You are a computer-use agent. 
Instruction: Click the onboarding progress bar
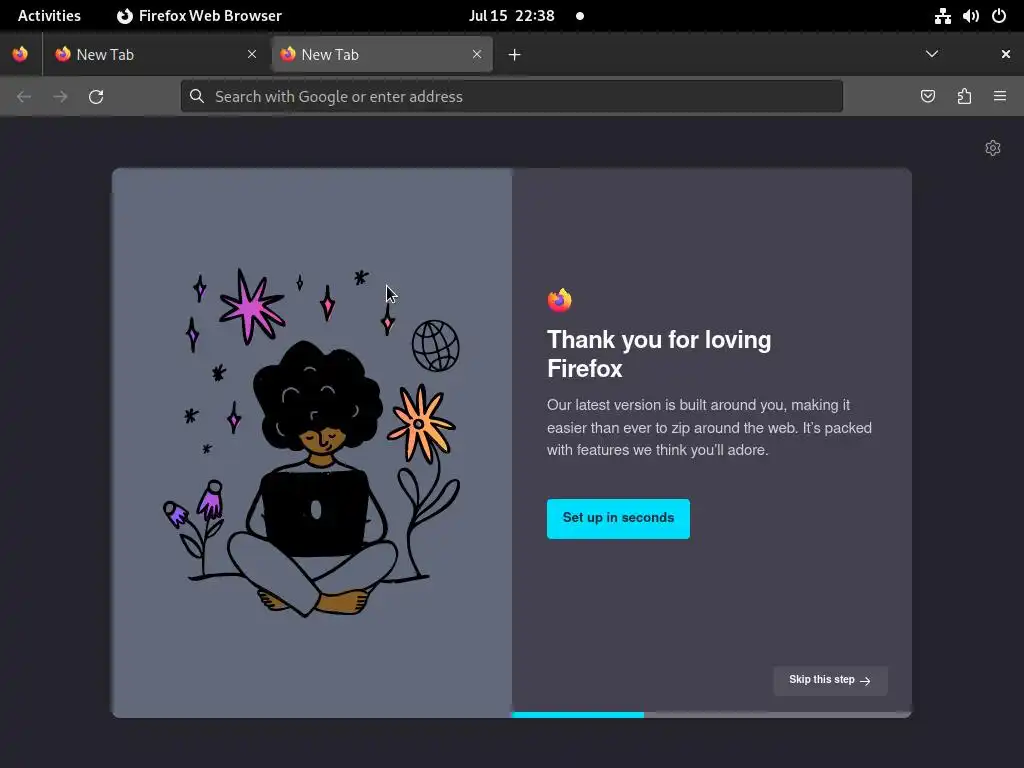point(712,715)
